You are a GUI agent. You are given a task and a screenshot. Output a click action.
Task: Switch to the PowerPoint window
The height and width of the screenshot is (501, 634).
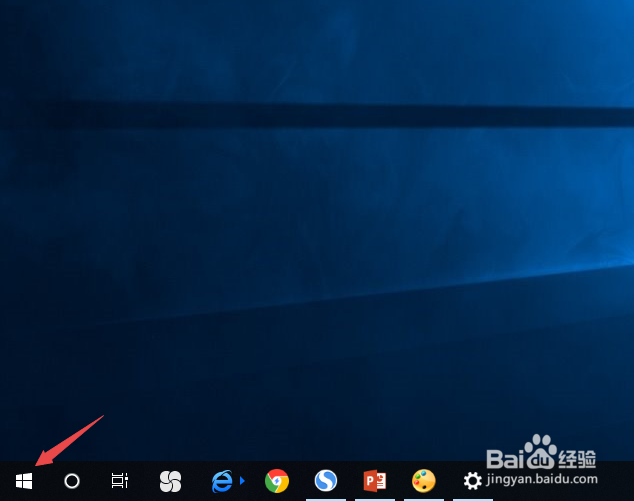375,481
